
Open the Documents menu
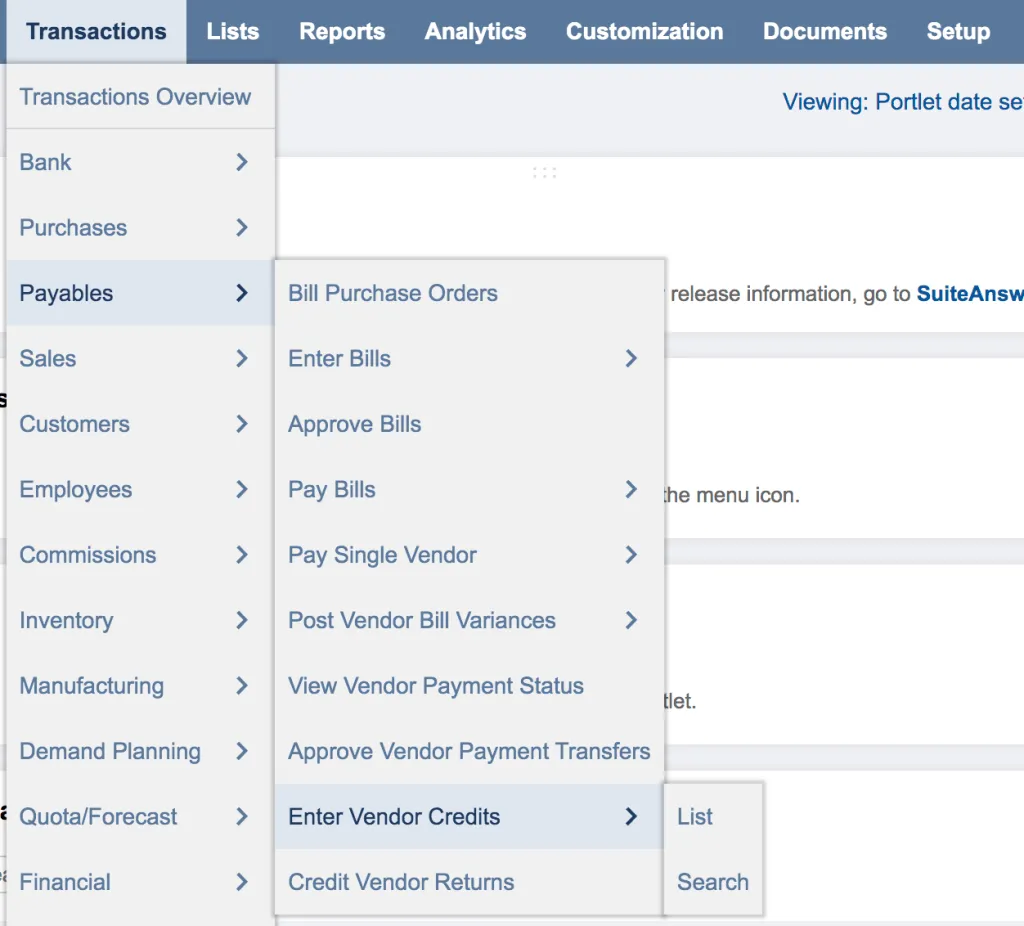pos(825,31)
